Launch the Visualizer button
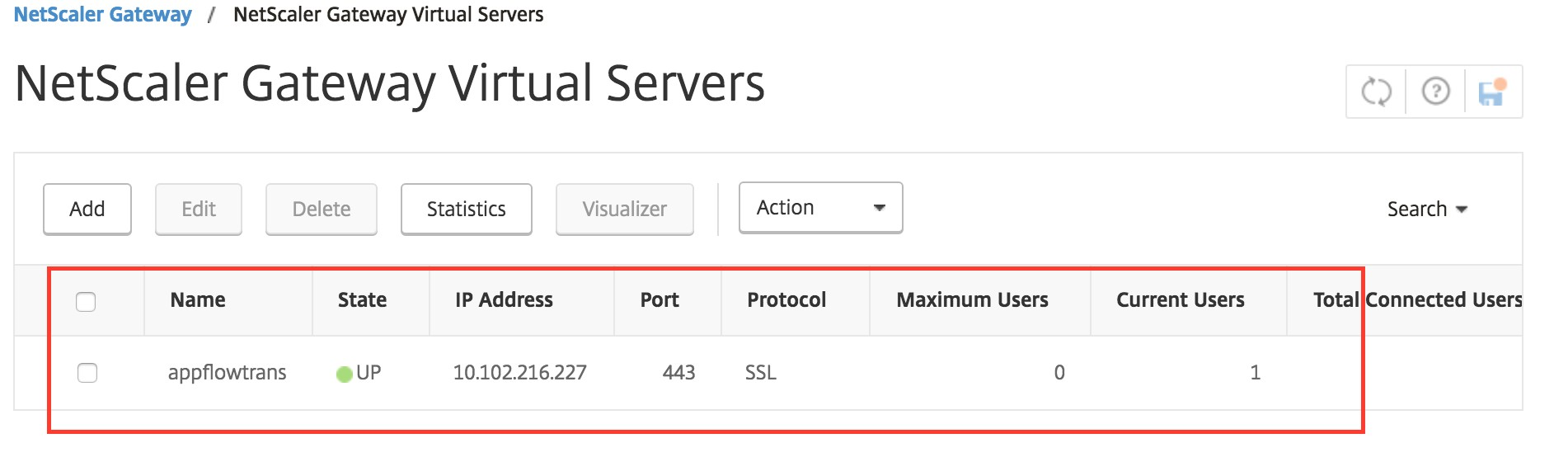 coord(624,210)
